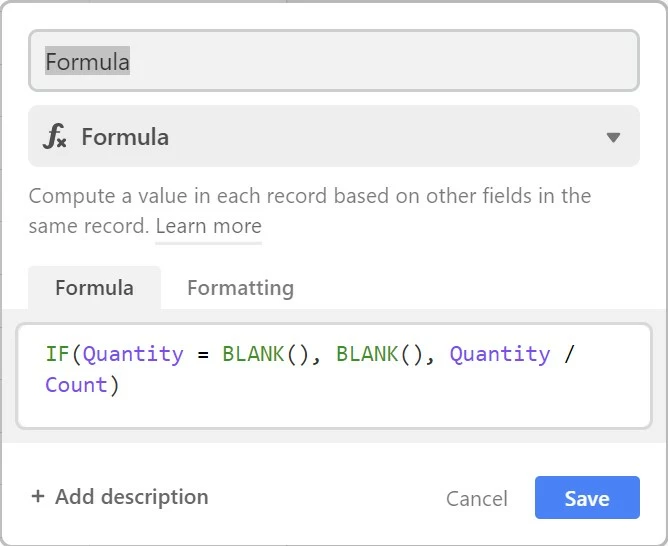The image size is (668, 546).
Task: Click the fx formula type icon
Action: [x=55, y=137]
